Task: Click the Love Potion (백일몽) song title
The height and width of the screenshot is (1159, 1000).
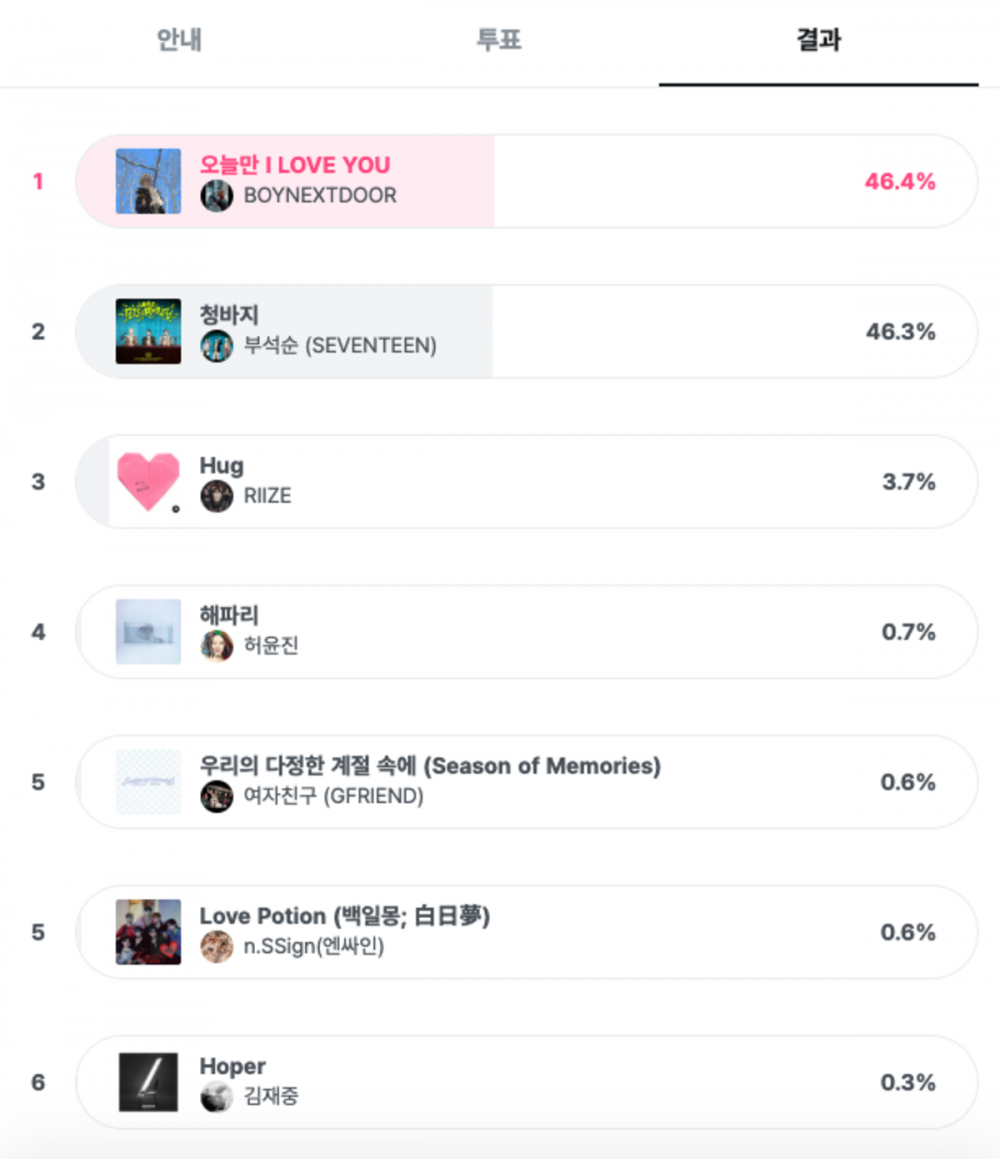Action: click(344, 915)
